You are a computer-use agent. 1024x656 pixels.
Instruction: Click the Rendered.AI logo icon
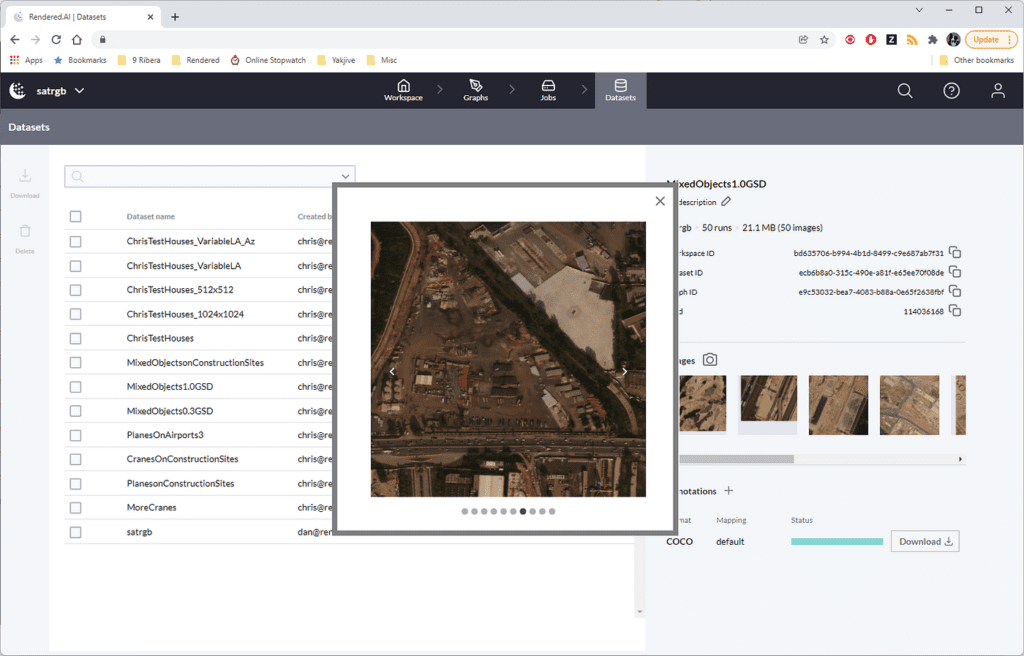pyautogui.click(x=18, y=90)
